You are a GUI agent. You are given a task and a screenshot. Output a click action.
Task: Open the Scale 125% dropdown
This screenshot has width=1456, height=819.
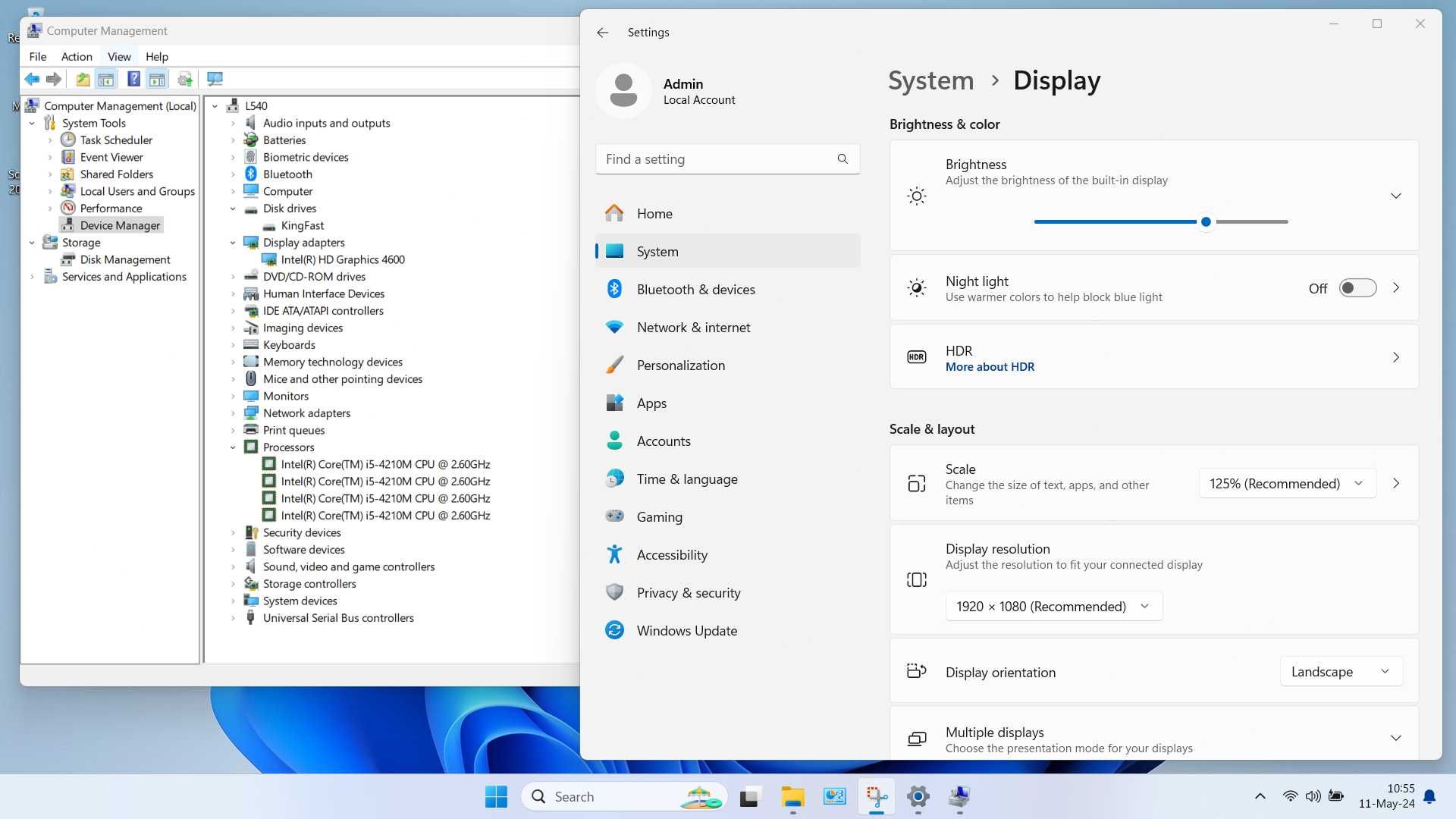click(x=1287, y=484)
